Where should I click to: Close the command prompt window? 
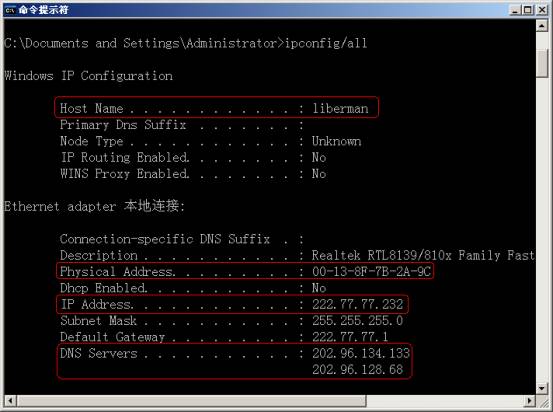(542, 10)
